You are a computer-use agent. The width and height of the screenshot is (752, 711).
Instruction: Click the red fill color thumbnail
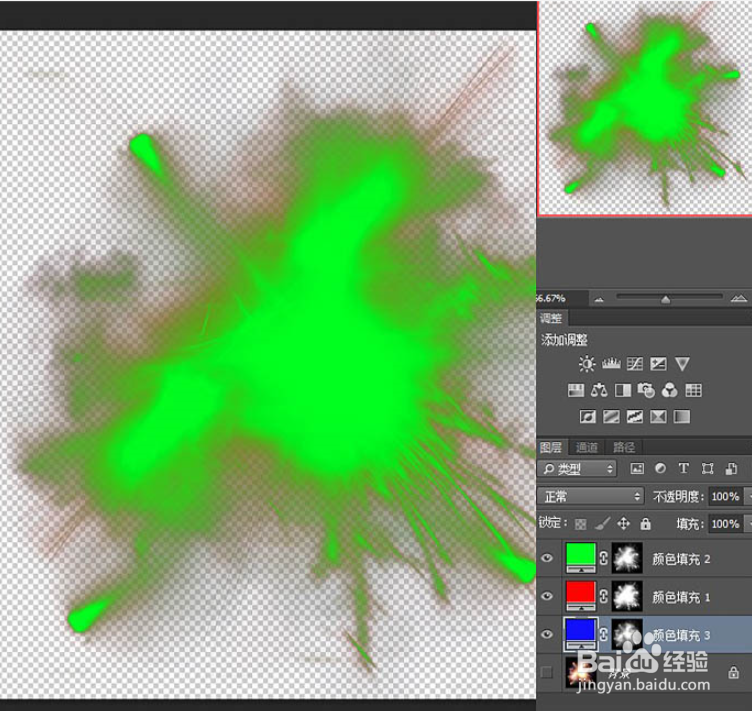click(581, 595)
